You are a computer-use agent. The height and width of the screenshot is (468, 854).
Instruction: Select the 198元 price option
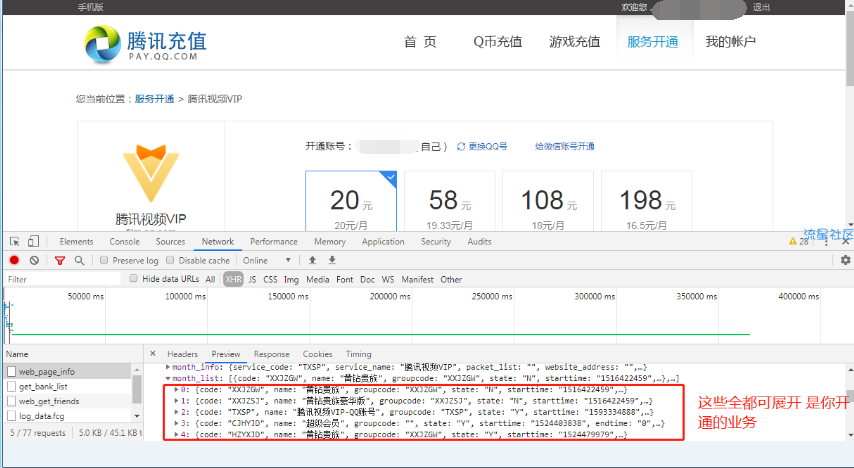[x=647, y=202]
